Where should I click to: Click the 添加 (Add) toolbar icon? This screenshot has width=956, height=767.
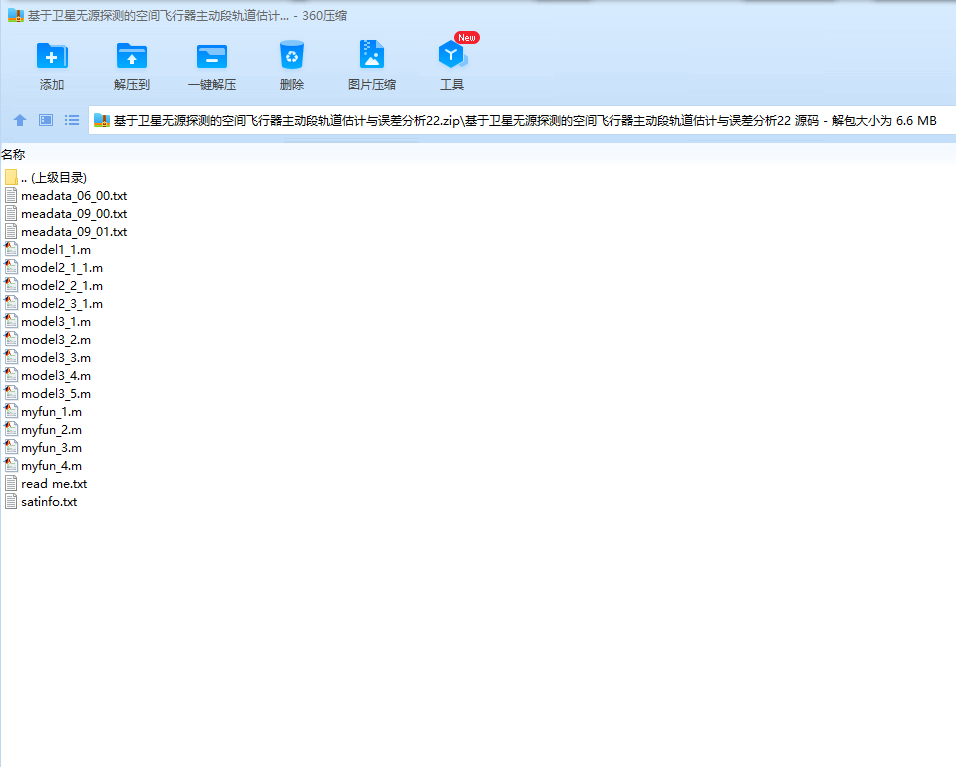(52, 56)
